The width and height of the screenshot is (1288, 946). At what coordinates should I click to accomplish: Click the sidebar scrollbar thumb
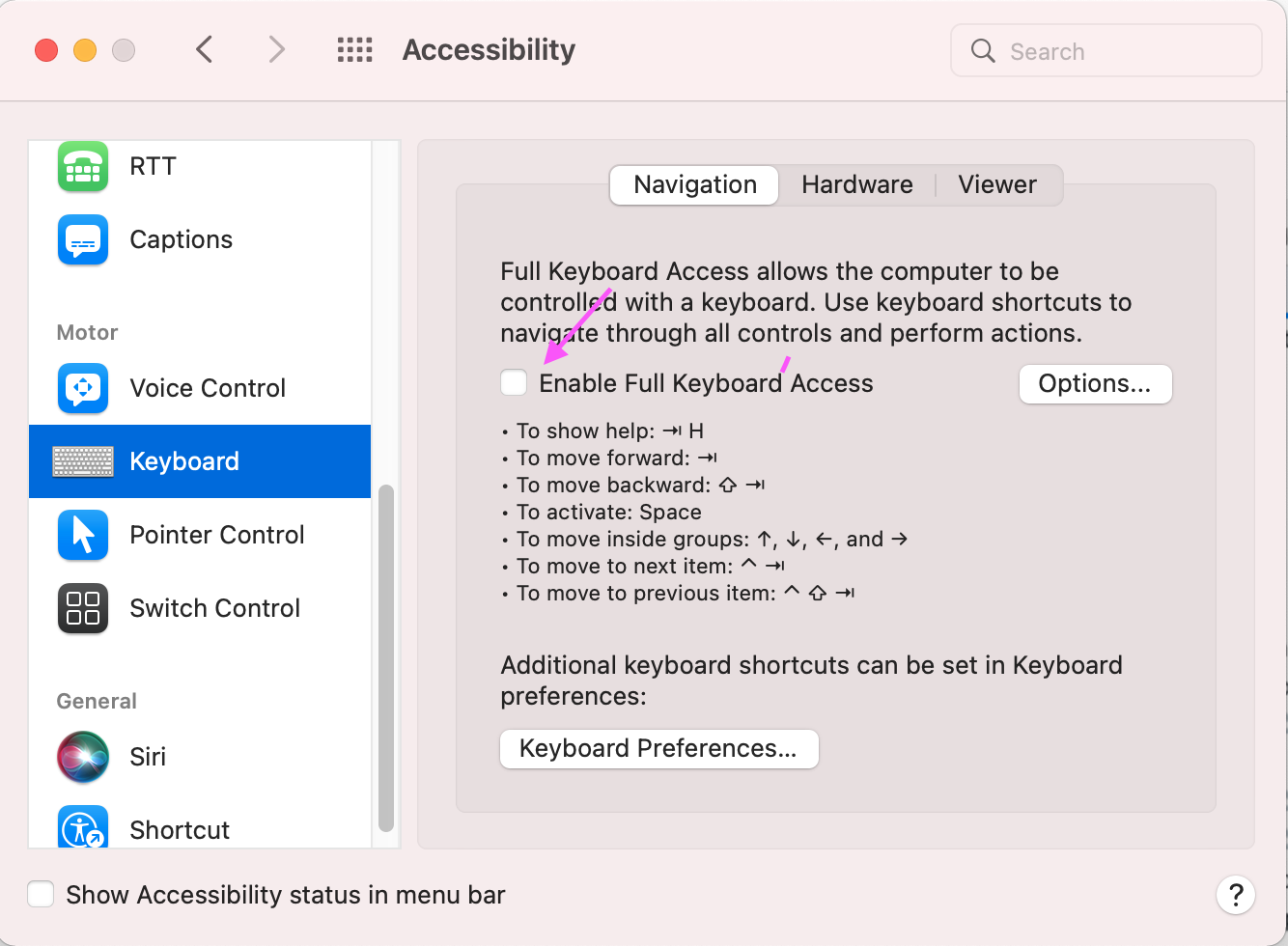click(386, 657)
